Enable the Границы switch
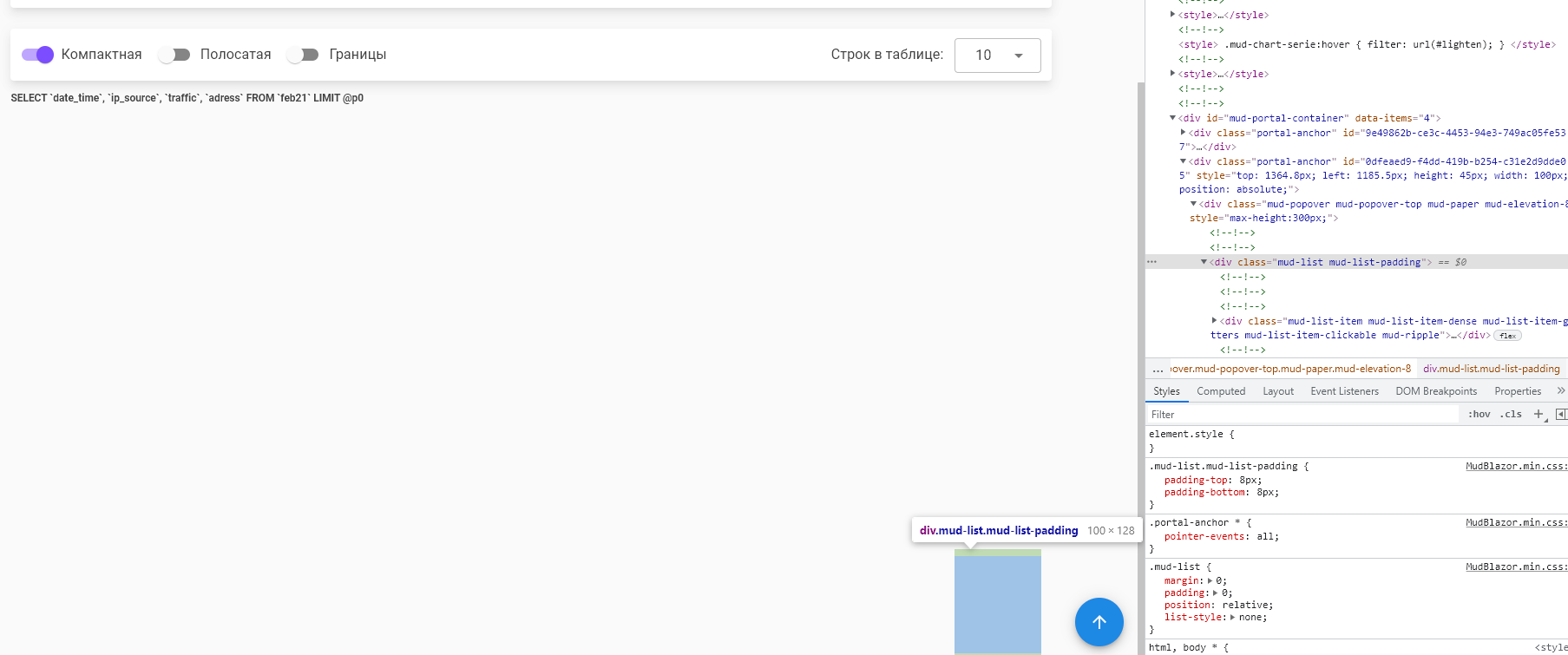1568x655 pixels. 303,55
